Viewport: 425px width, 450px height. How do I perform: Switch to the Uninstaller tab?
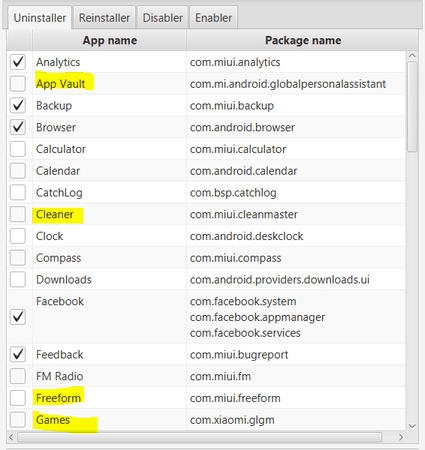[x=39, y=18]
